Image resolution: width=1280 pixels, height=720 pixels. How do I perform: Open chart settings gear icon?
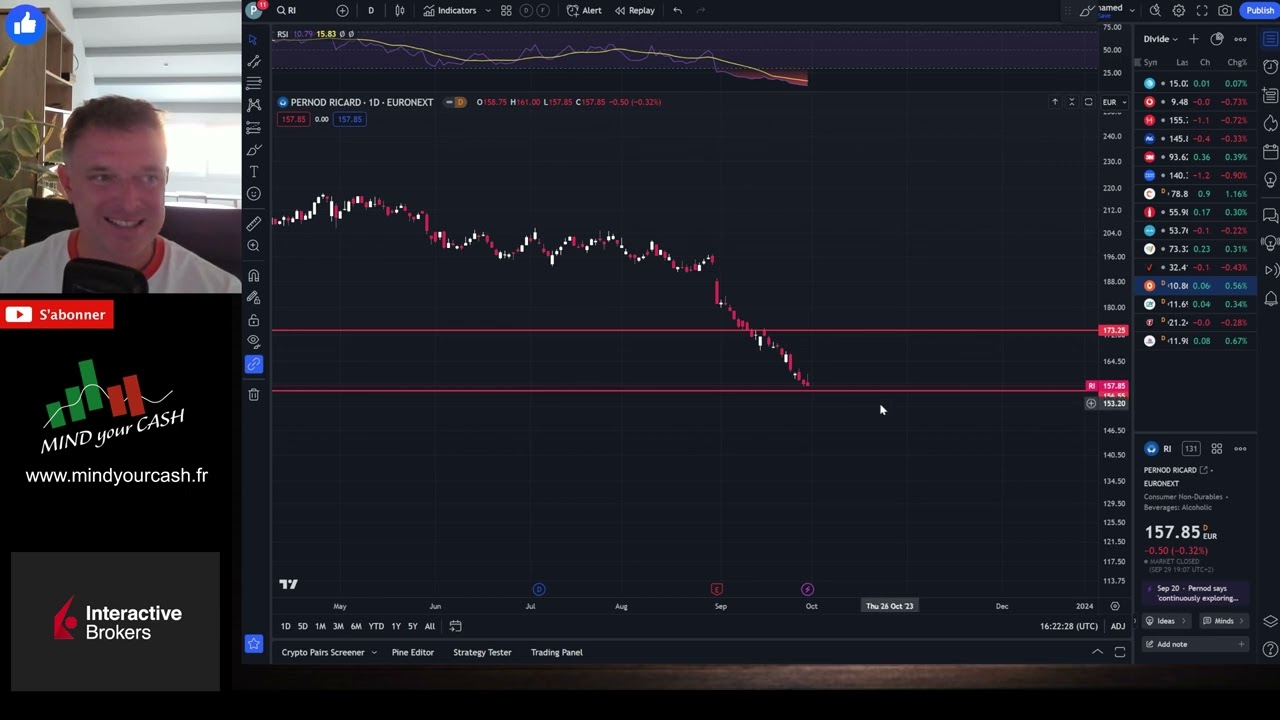pos(1179,10)
